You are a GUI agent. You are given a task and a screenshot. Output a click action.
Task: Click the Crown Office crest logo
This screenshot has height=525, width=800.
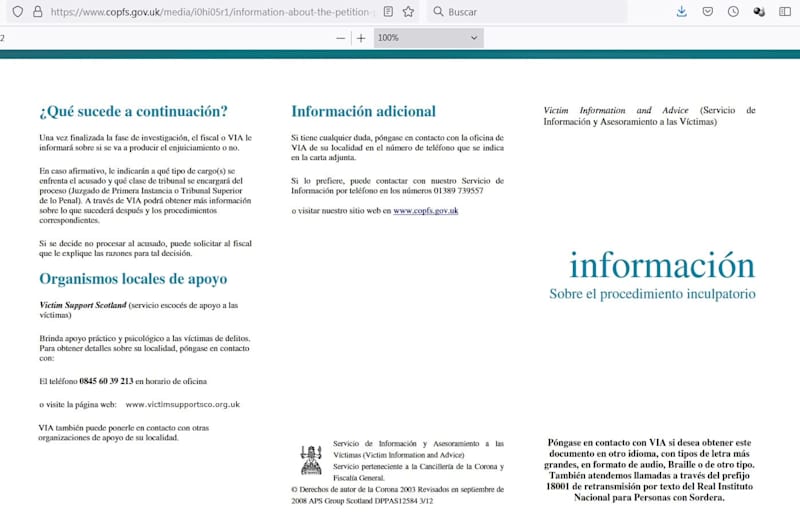[x=311, y=460]
